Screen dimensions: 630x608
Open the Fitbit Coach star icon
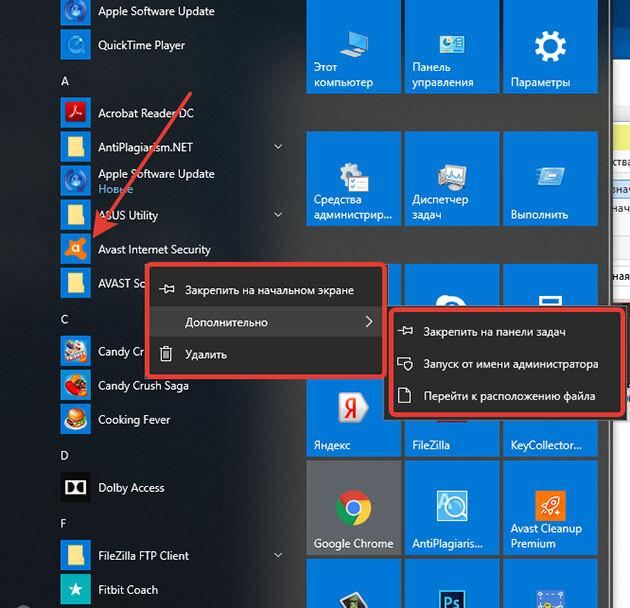coord(76,589)
